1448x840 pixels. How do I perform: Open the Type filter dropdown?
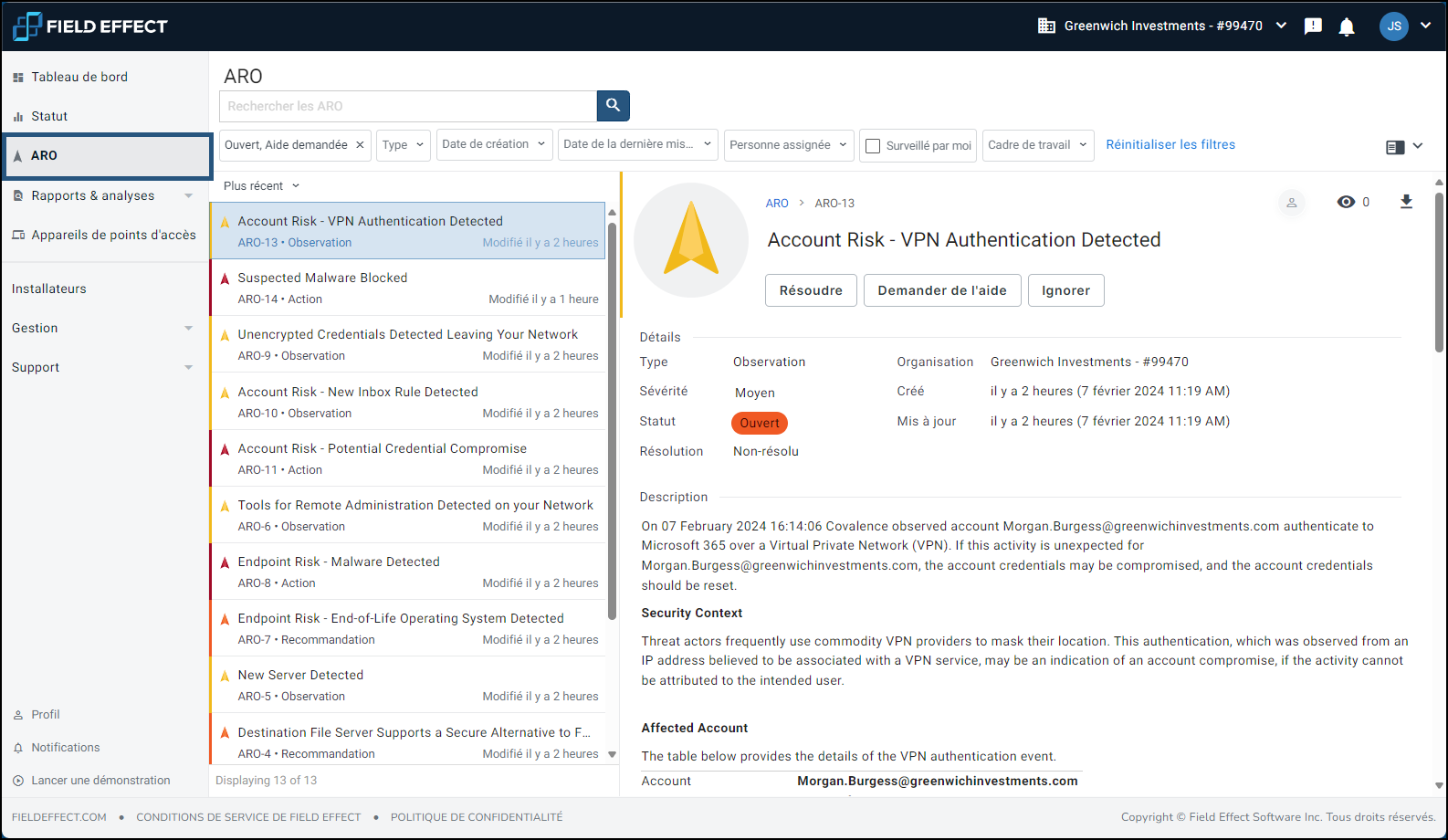(x=403, y=145)
